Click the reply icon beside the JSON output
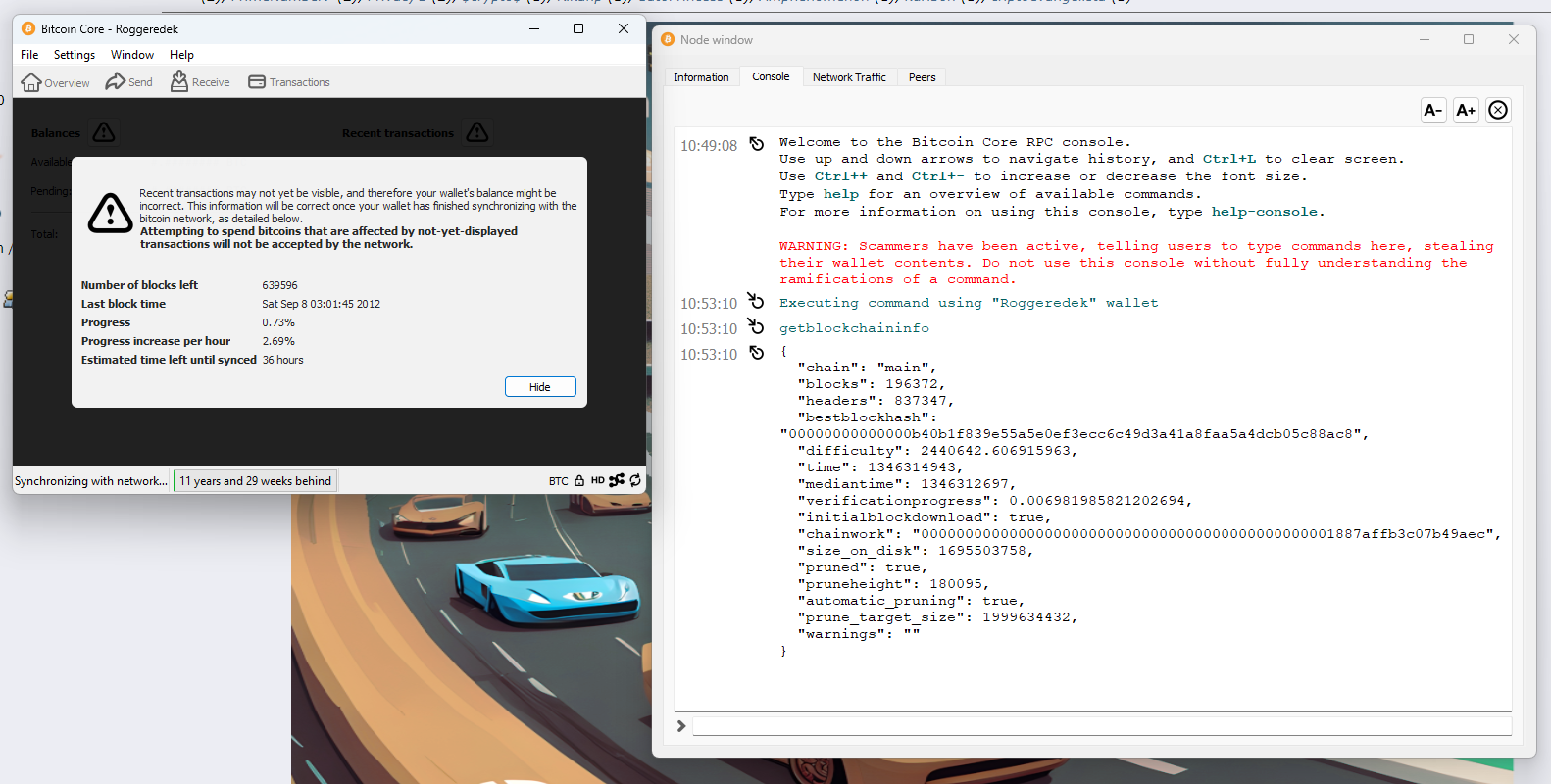The width and height of the screenshot is (1551, 784). point(757,353)
